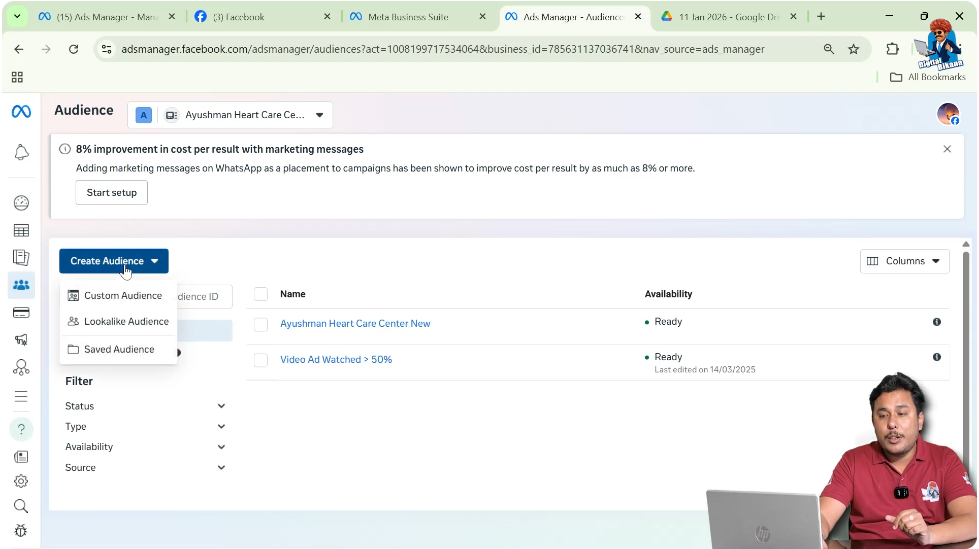Screen dimensions: 979x549
Task: Open the notifications bell in sidebar
Action: (x=21, y=152)
